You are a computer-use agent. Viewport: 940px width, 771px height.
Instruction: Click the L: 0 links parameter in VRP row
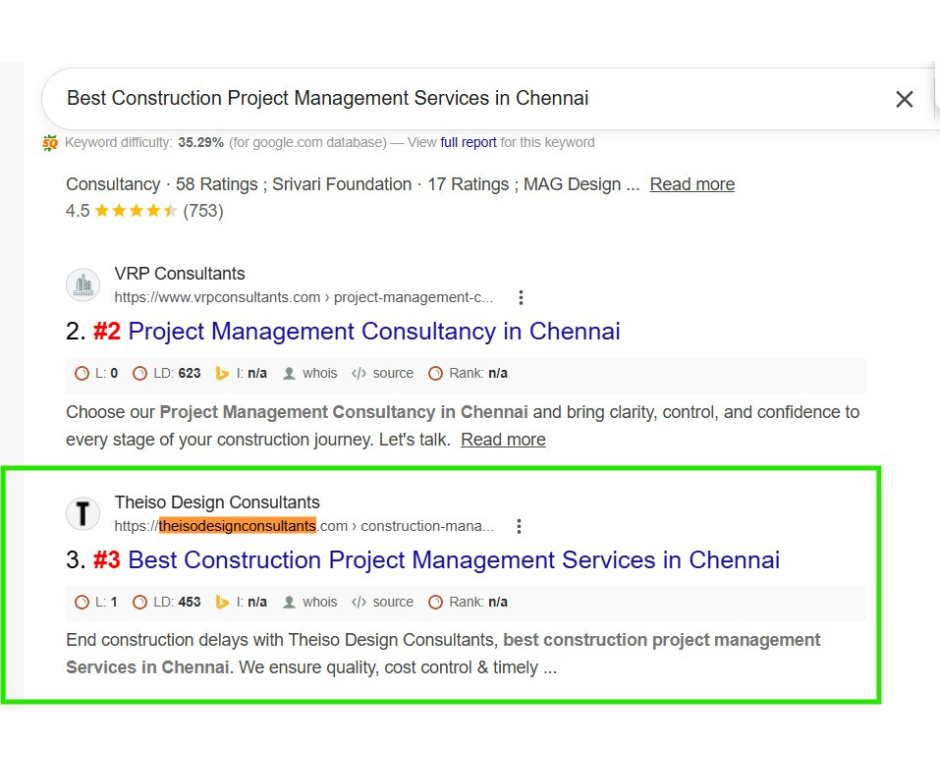click(97, 374)
